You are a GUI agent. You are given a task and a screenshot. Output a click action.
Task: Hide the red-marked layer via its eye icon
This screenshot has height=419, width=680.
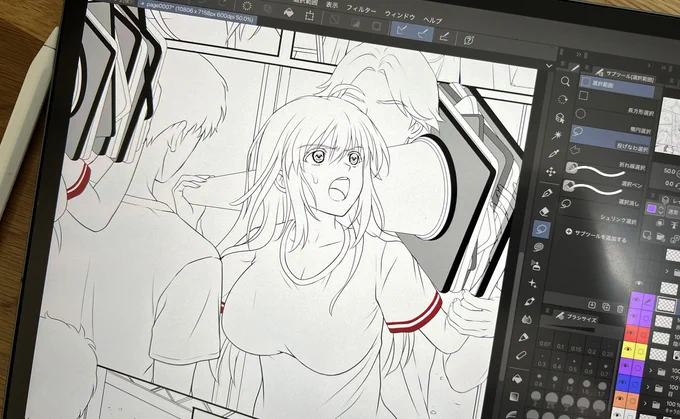pos(631,333)
